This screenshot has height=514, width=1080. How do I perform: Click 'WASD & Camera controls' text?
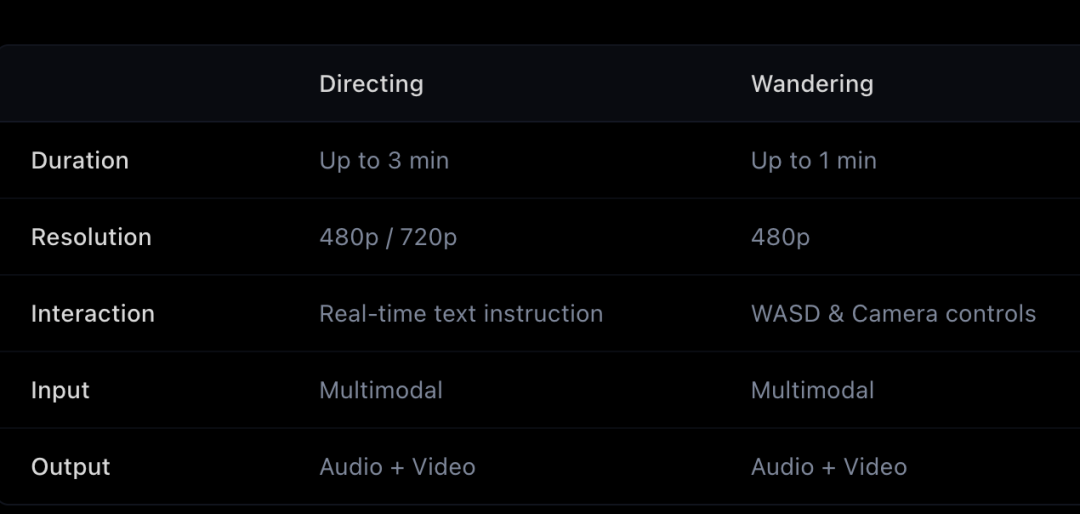coord(893,314)
